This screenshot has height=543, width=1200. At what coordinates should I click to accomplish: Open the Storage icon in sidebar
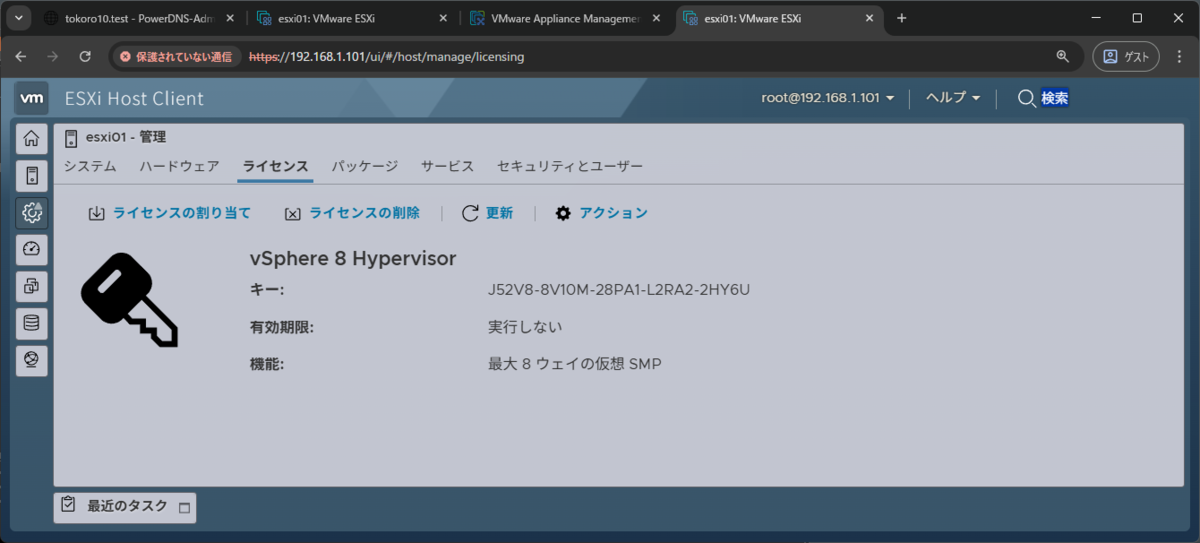tap(31, 323)
